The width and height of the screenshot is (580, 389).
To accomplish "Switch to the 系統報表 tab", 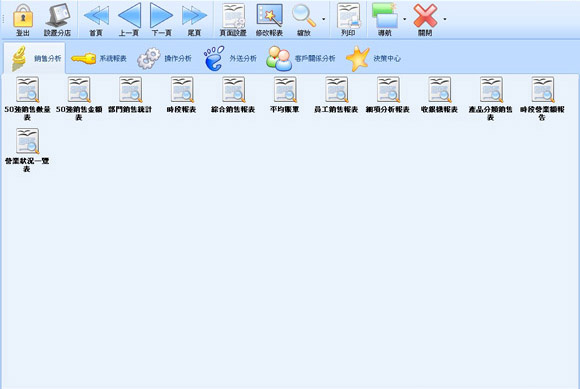I will point(99,58).
